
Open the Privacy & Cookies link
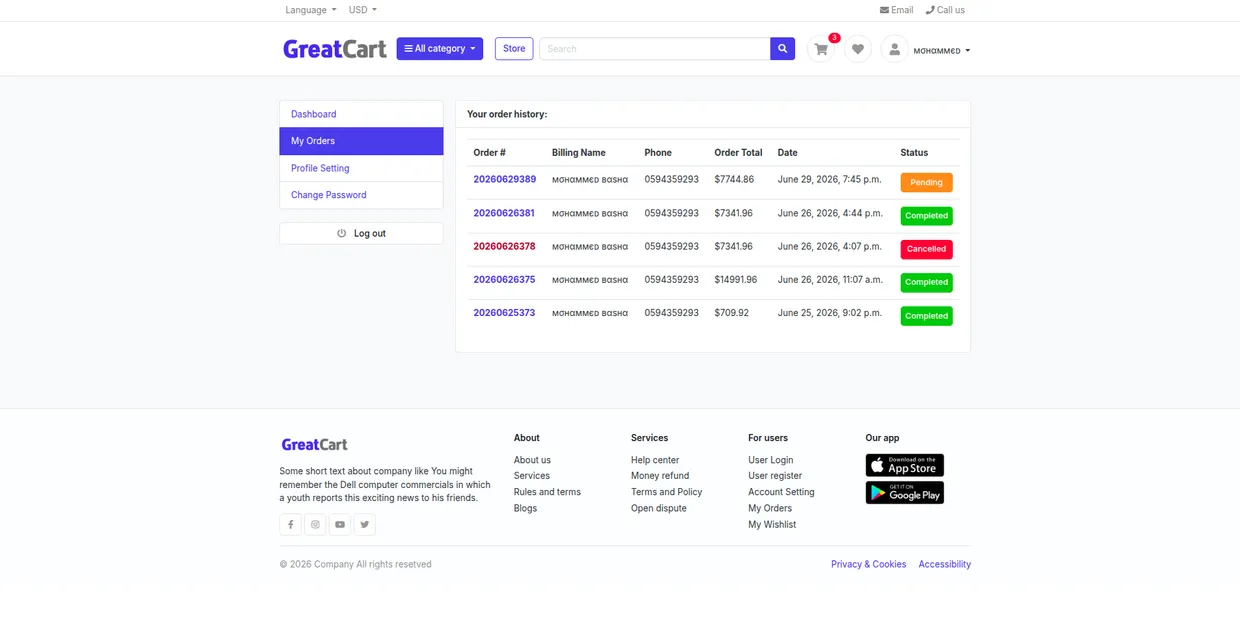click(x=869, y=564)
